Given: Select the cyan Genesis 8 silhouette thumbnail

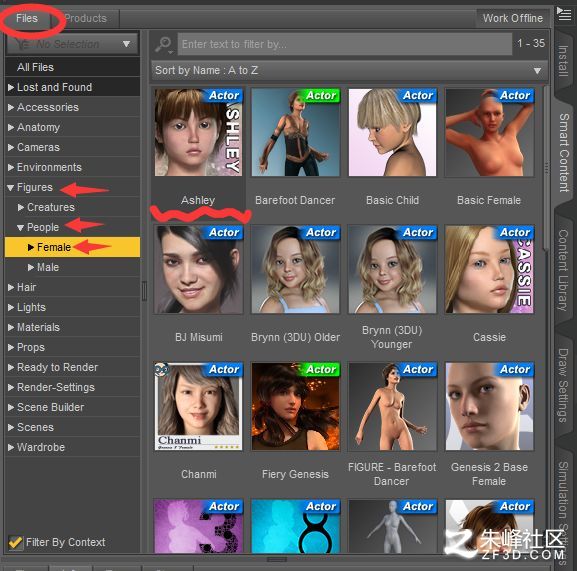Looking at the screenshot, I should pyautogui.click(x=295, y=526).
